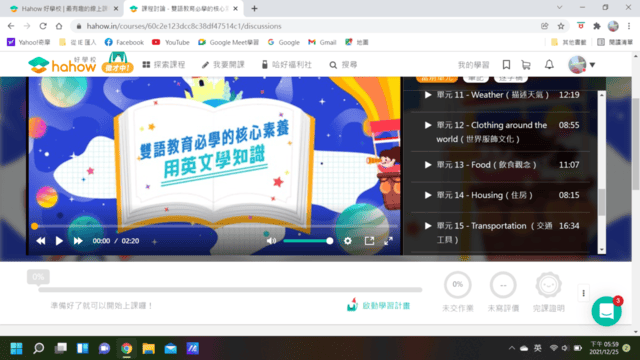Fast forward the video
This screenshot has width=640, height=360.
pos(78,241)
